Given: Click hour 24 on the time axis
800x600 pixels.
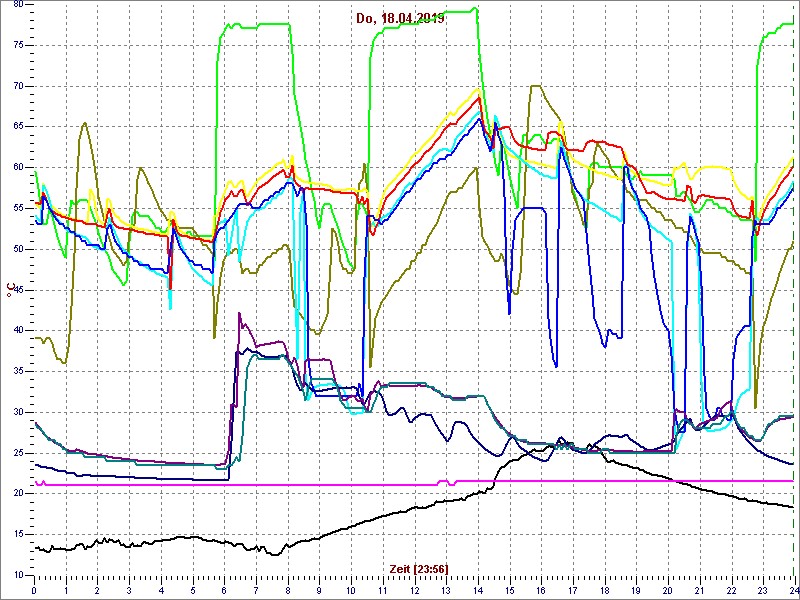Looking at the screenshot, I should (x=793, y=590).
